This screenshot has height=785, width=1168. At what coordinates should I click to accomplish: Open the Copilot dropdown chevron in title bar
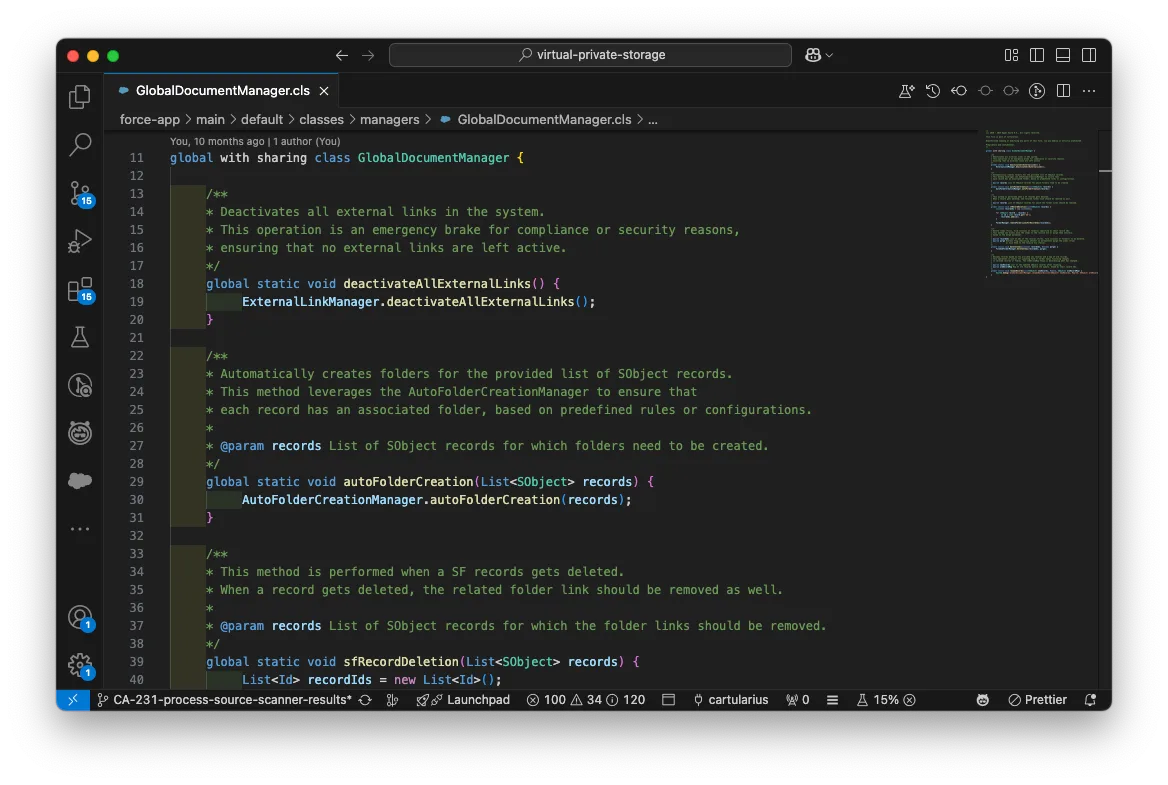[830, 55]
